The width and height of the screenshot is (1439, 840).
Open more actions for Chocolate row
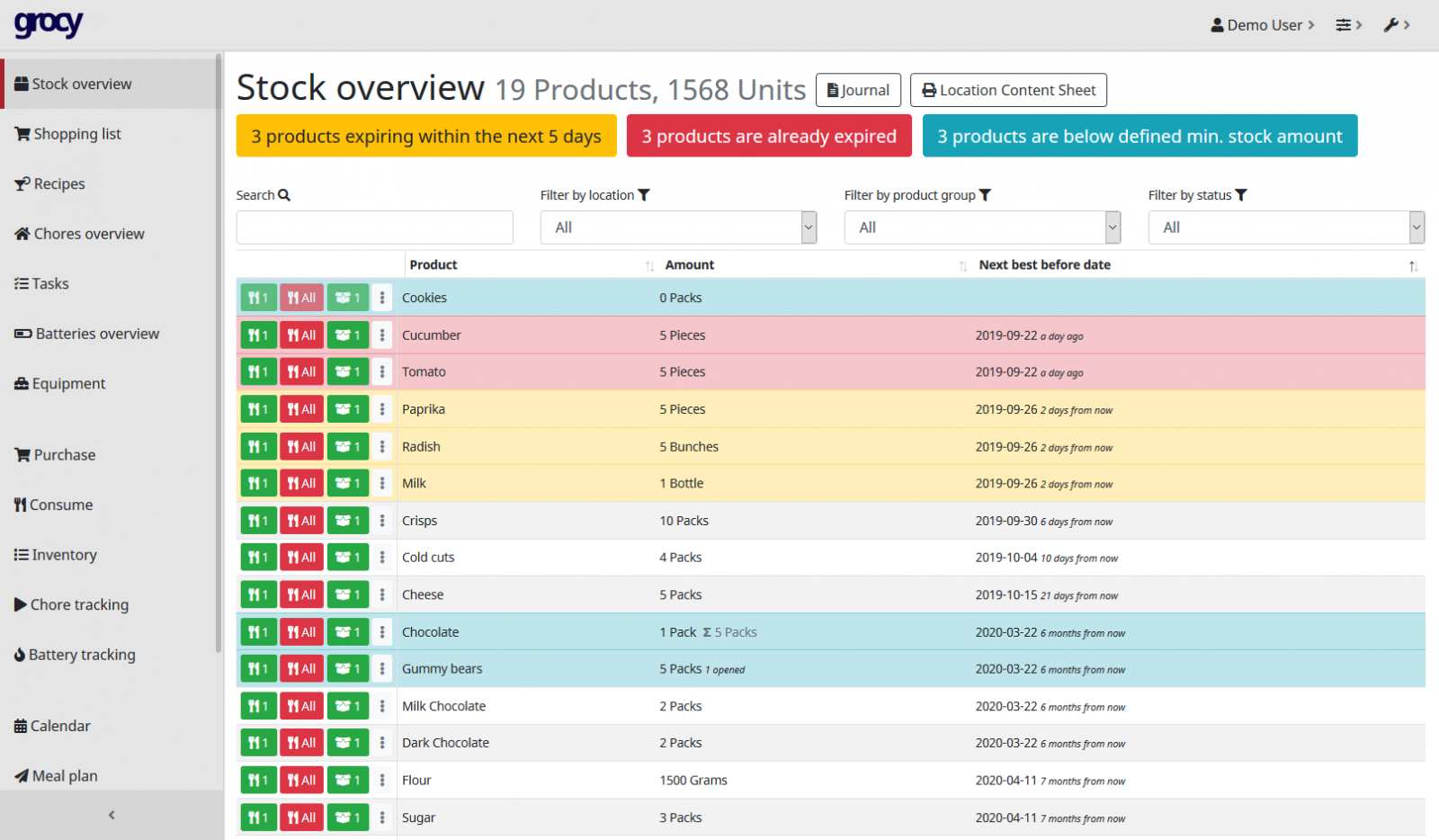pyautogui.click(x=382, y=632)
